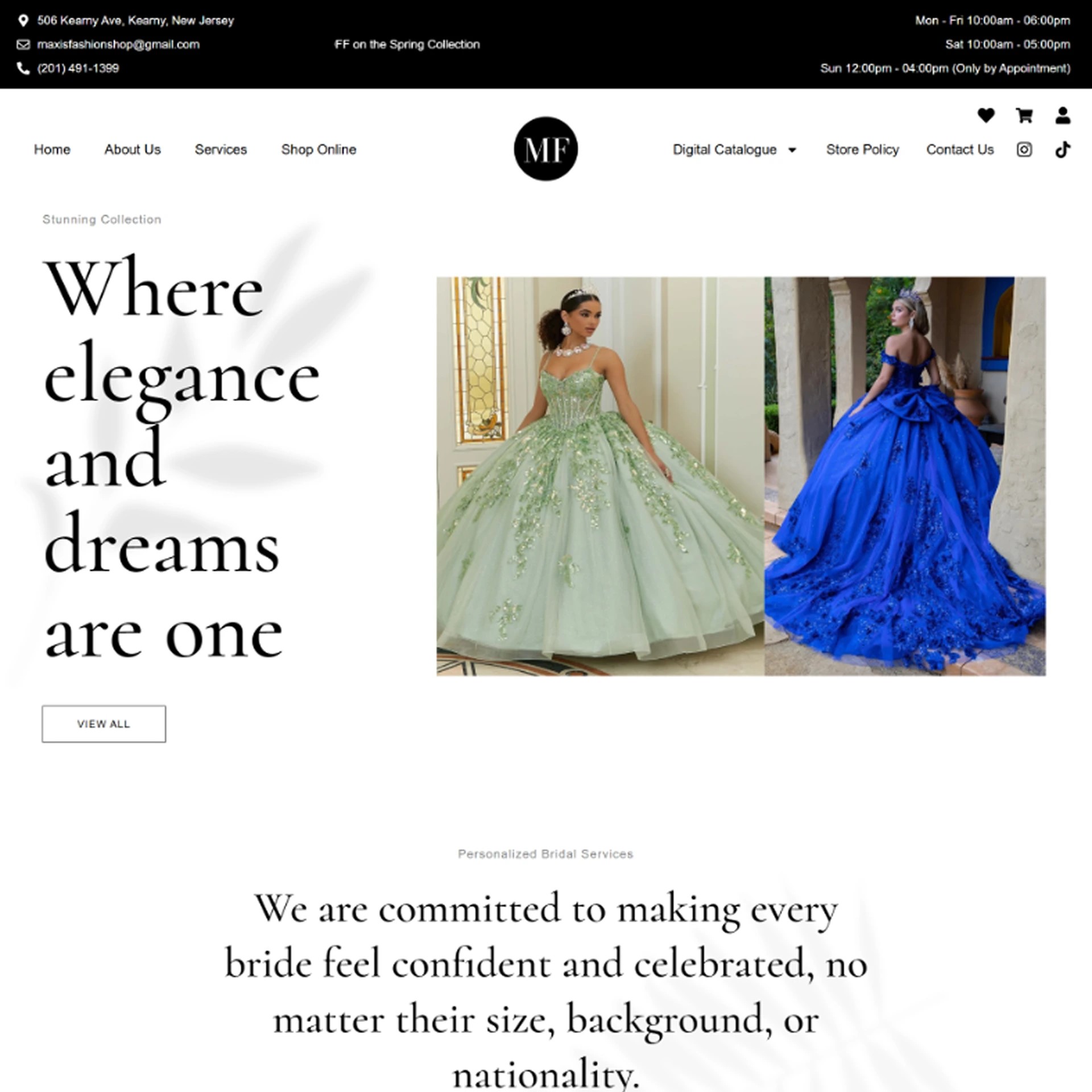Open Shop Online page
This screenshot has height=1092, width=1092.
pyautogui.click(x=318, y=150)
